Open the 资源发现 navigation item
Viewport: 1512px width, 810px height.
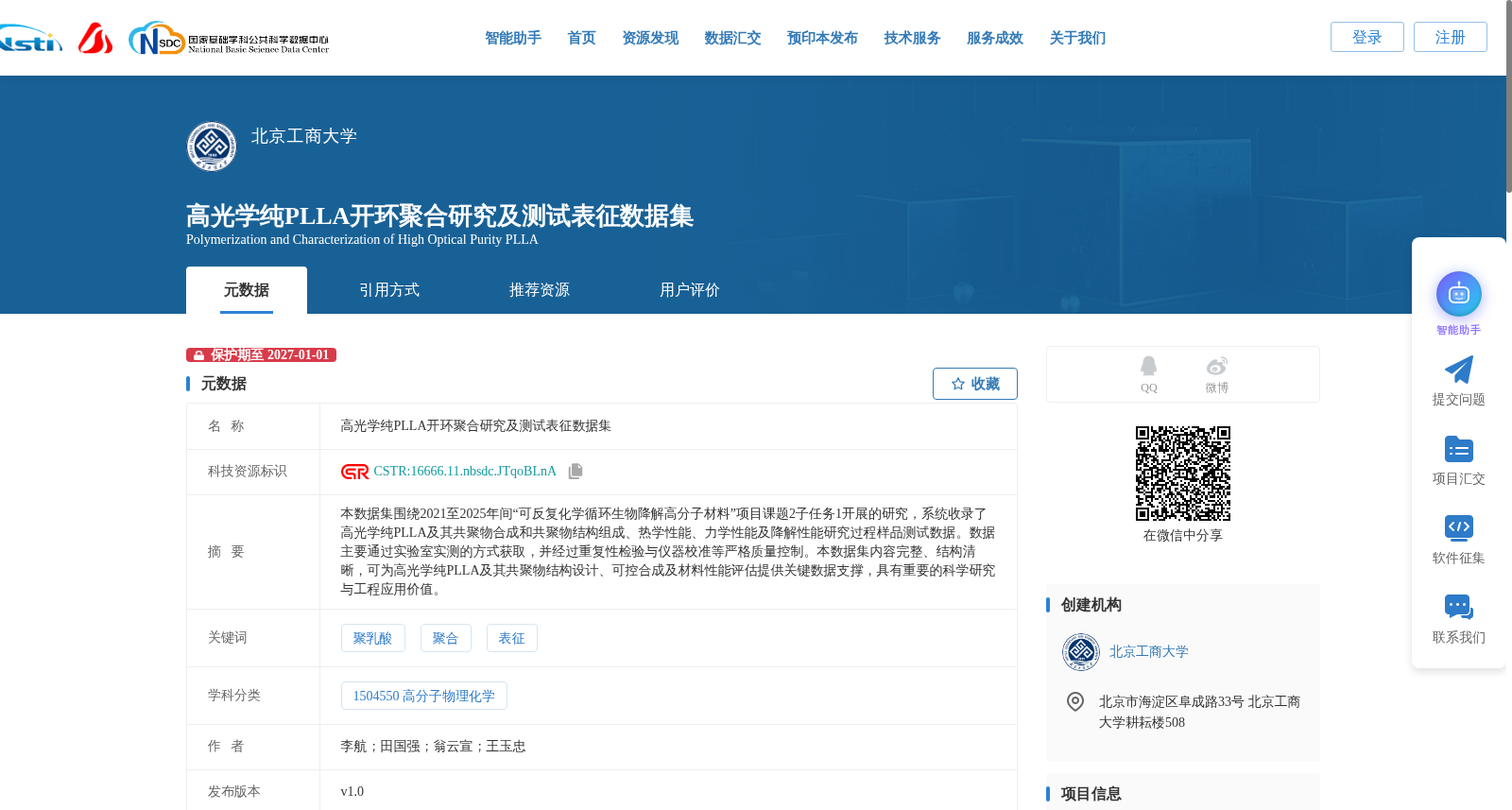(x=650, y=38)
